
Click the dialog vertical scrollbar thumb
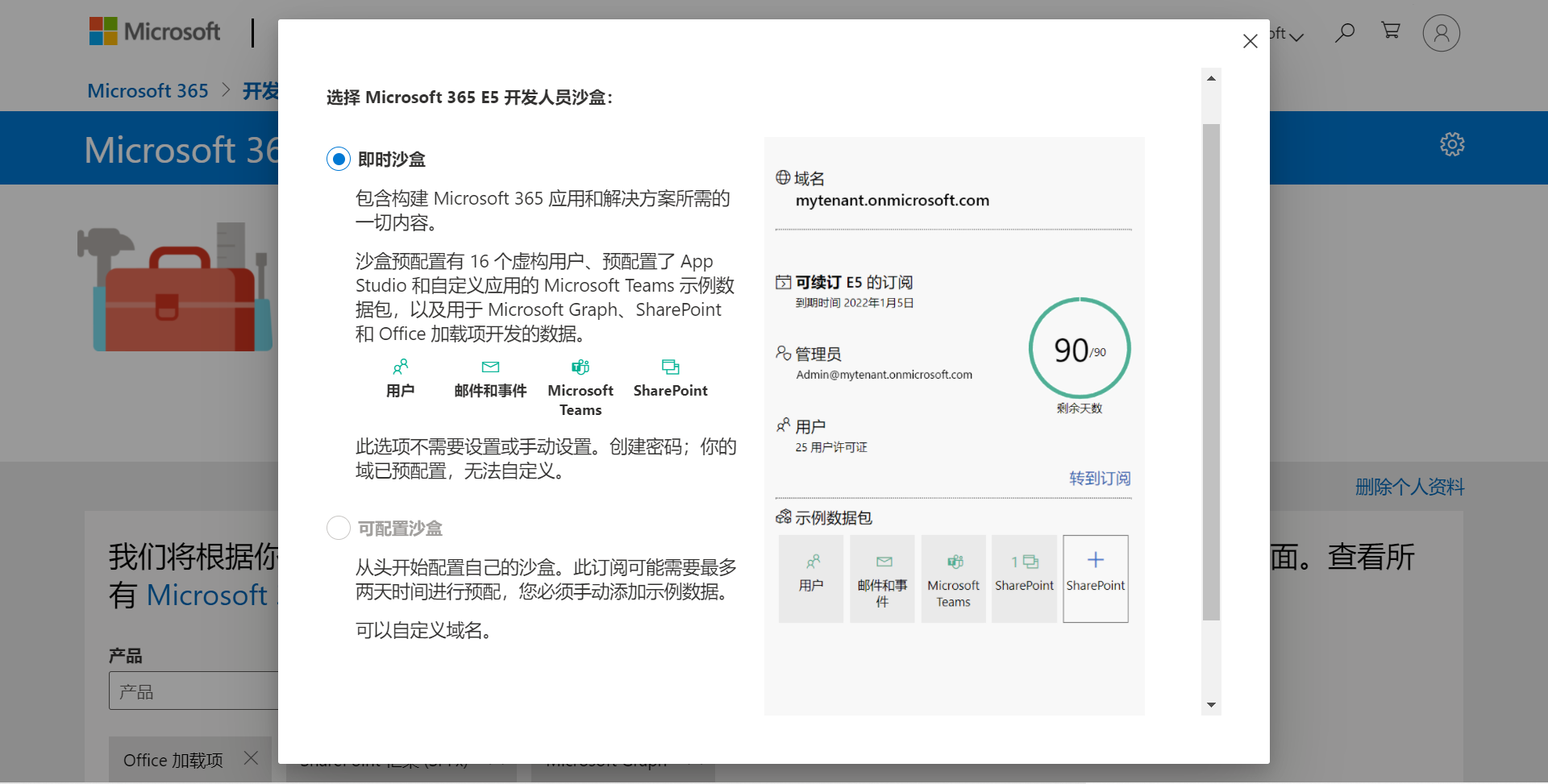(1211, 372)
